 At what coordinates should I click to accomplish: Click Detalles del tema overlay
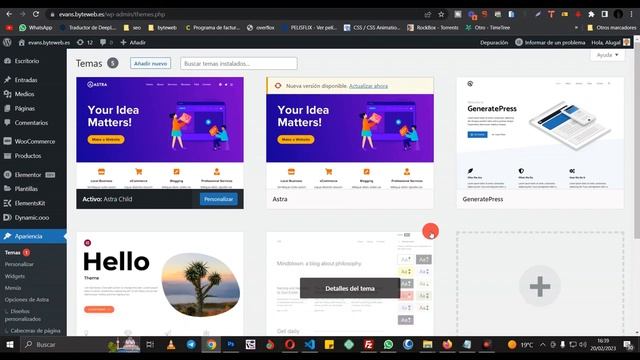coord(350,288)
